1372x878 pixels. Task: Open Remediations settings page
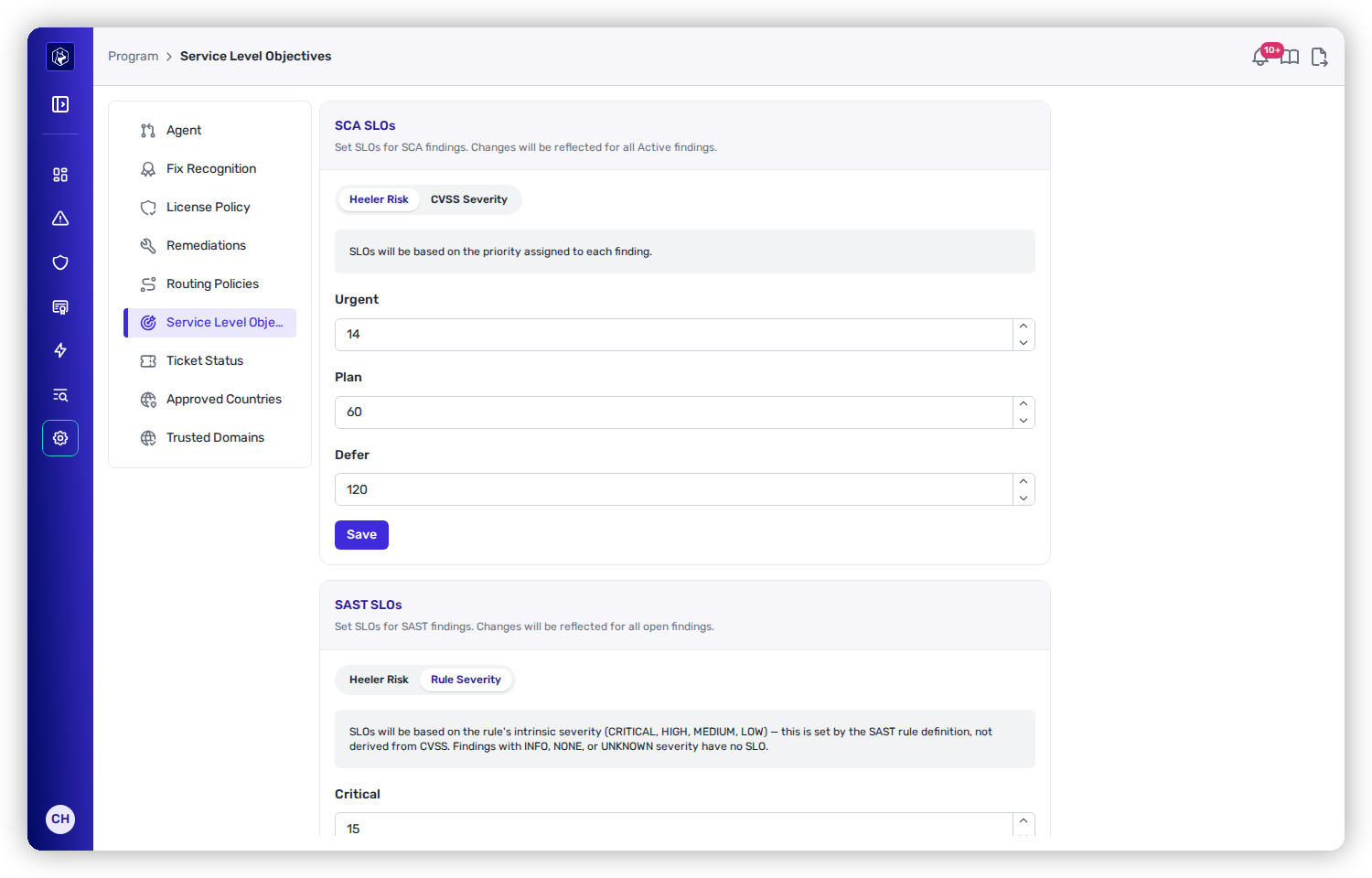click(210, 246)
